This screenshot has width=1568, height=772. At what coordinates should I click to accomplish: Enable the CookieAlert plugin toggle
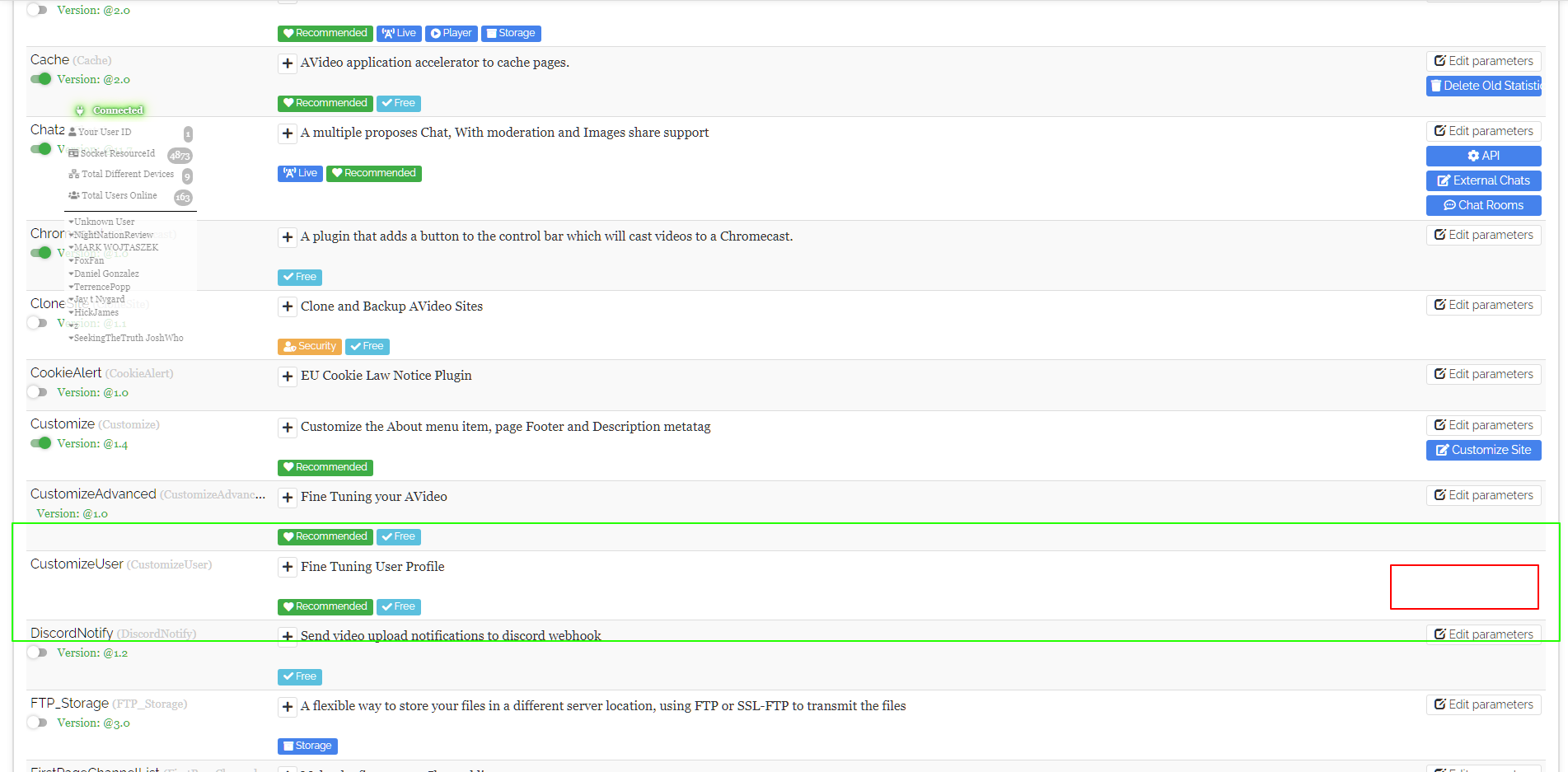coord(37,392)
